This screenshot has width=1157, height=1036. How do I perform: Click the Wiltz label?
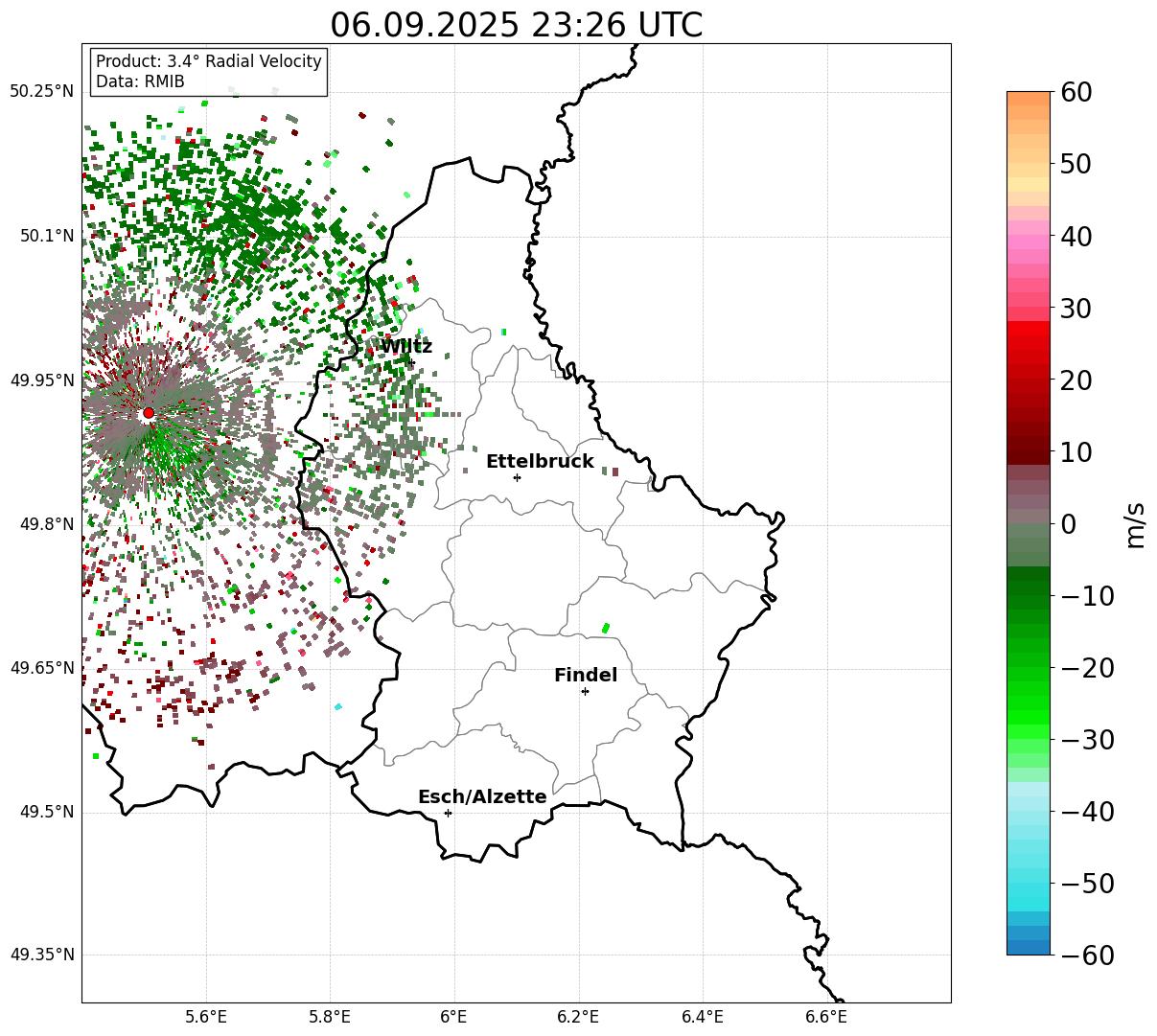tap(406, 346)
